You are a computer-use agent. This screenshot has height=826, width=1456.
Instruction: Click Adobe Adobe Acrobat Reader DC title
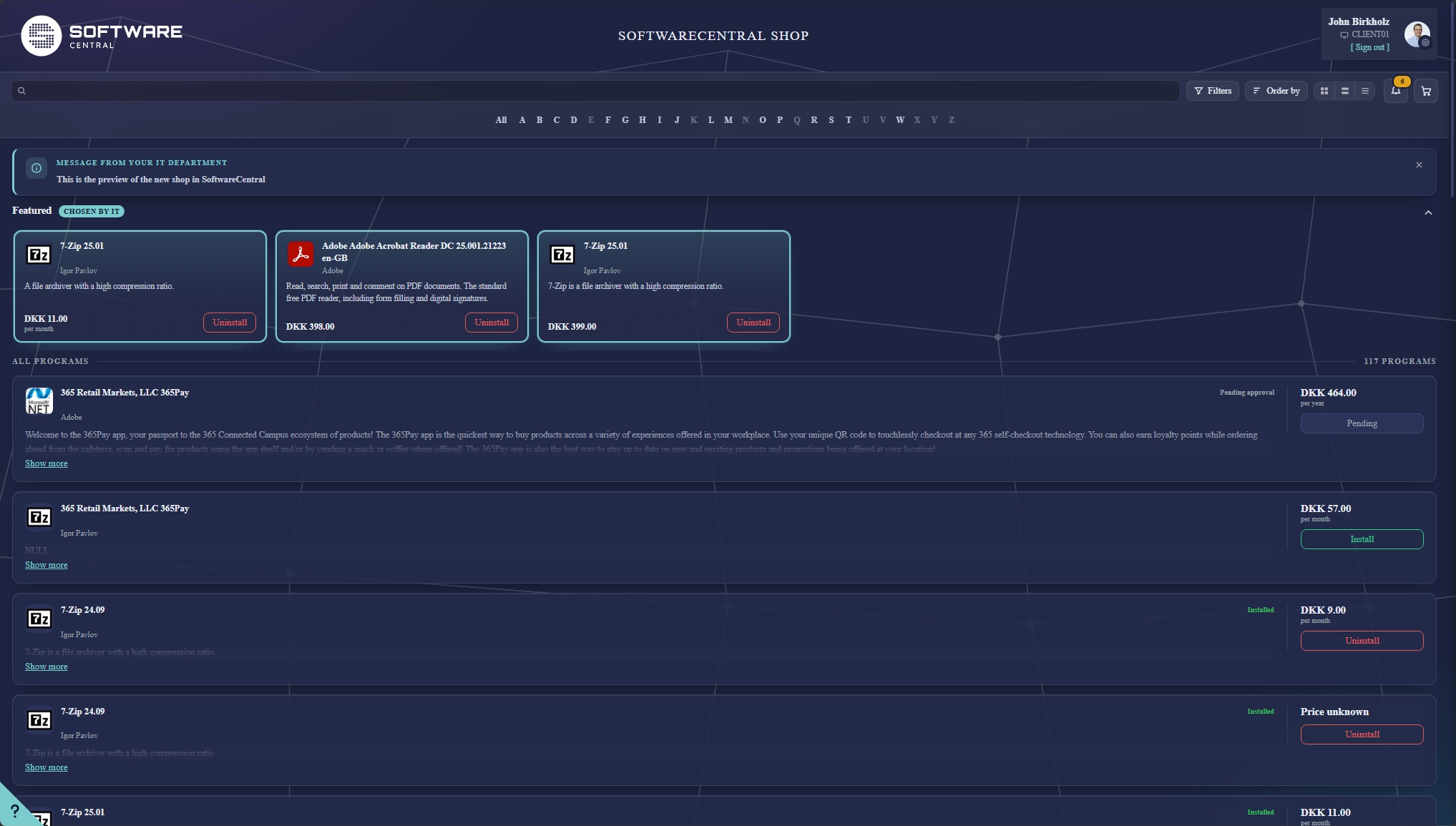coord(414,252)
